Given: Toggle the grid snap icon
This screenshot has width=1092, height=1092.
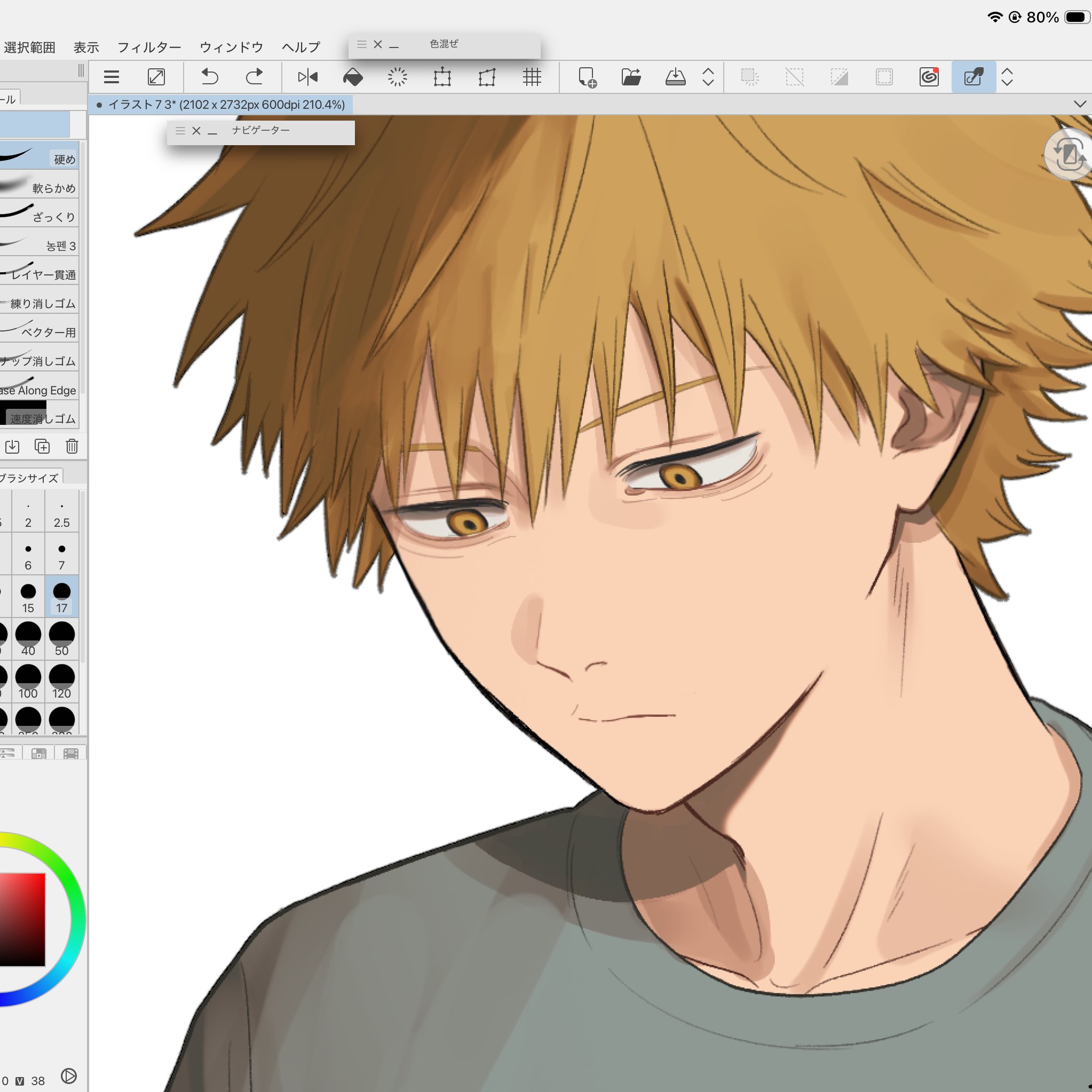Looking at the screenshot, I should [532, 77].
